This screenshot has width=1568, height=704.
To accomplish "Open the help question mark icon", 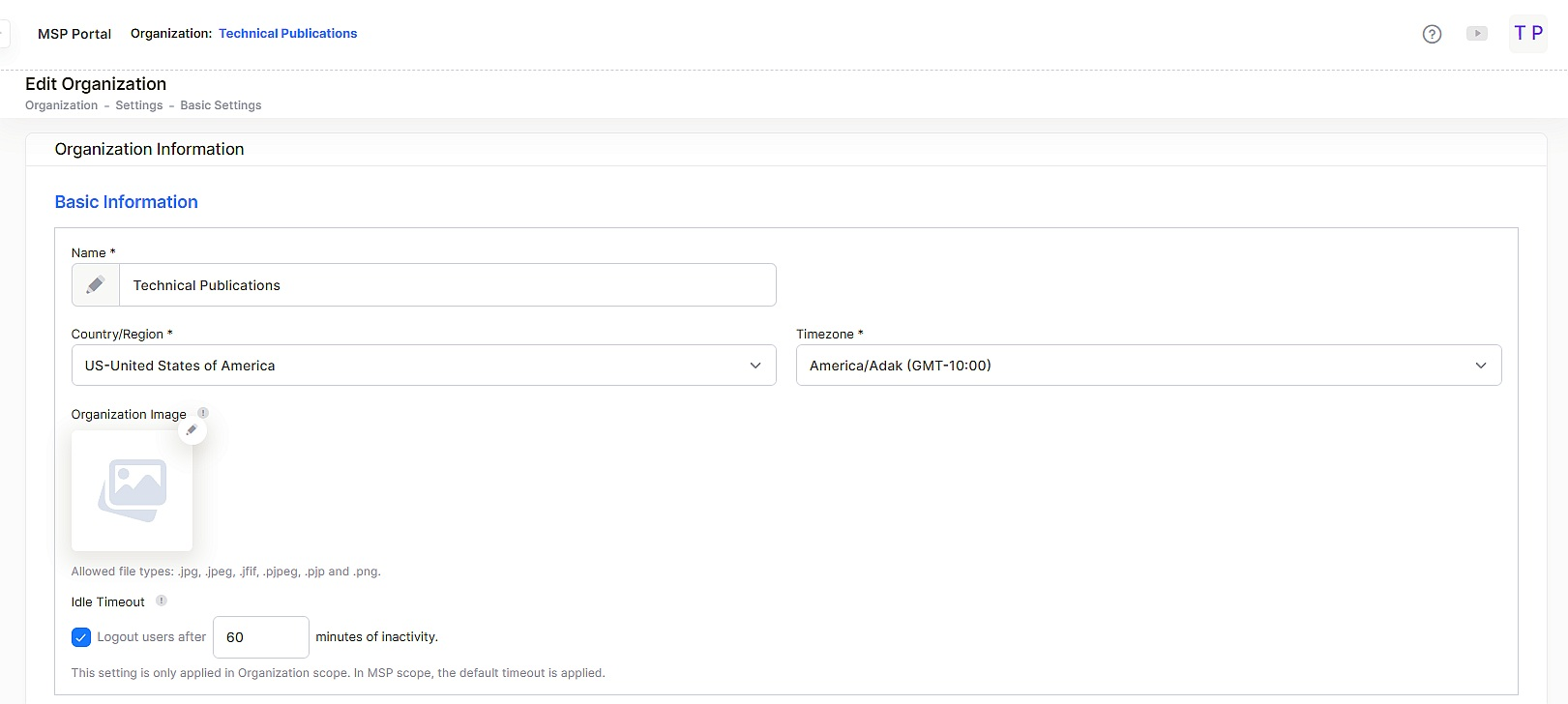I will click(x=1432, y=34).
